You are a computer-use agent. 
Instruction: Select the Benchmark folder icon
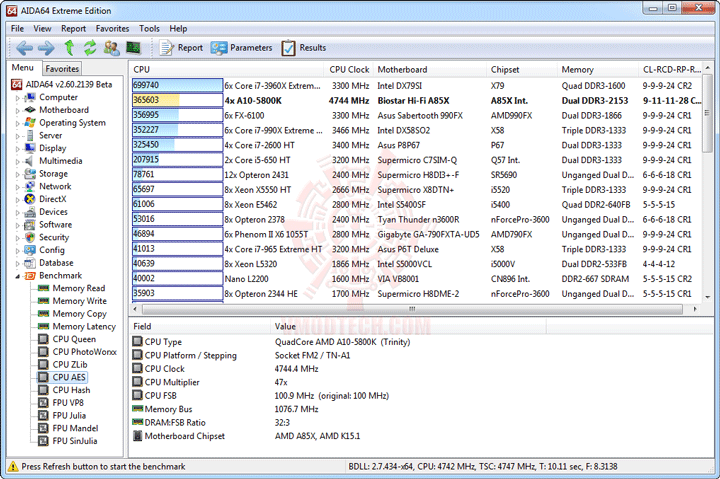30,276
